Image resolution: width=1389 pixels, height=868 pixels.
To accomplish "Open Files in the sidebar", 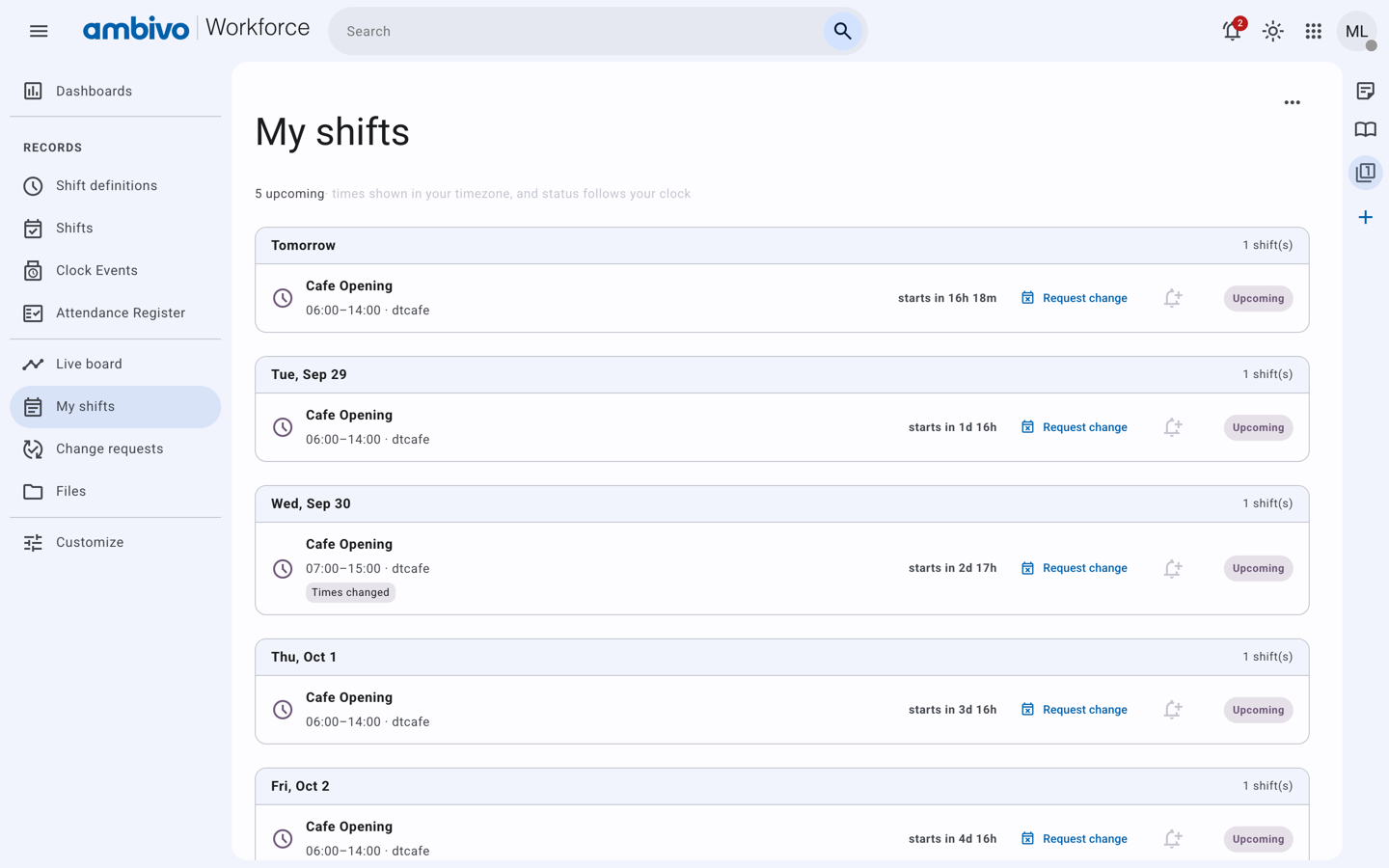I will pos(116,491).
